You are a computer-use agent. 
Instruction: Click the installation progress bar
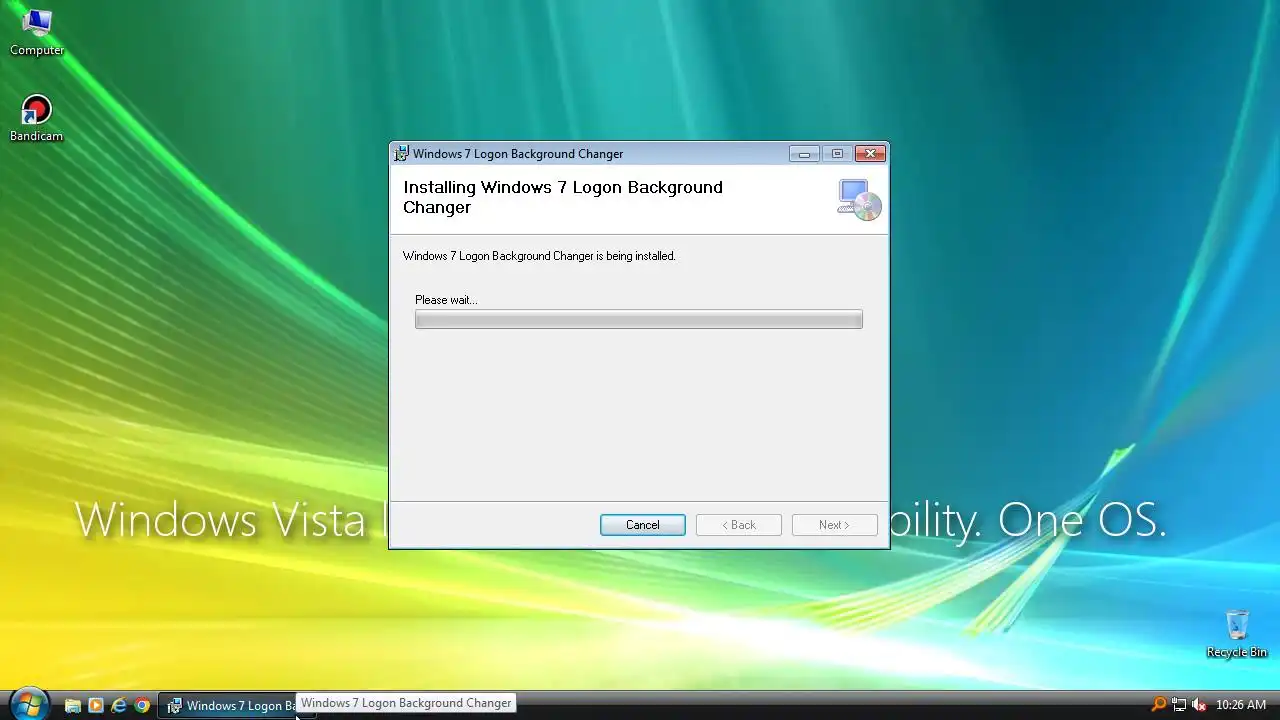coord(638,319)
